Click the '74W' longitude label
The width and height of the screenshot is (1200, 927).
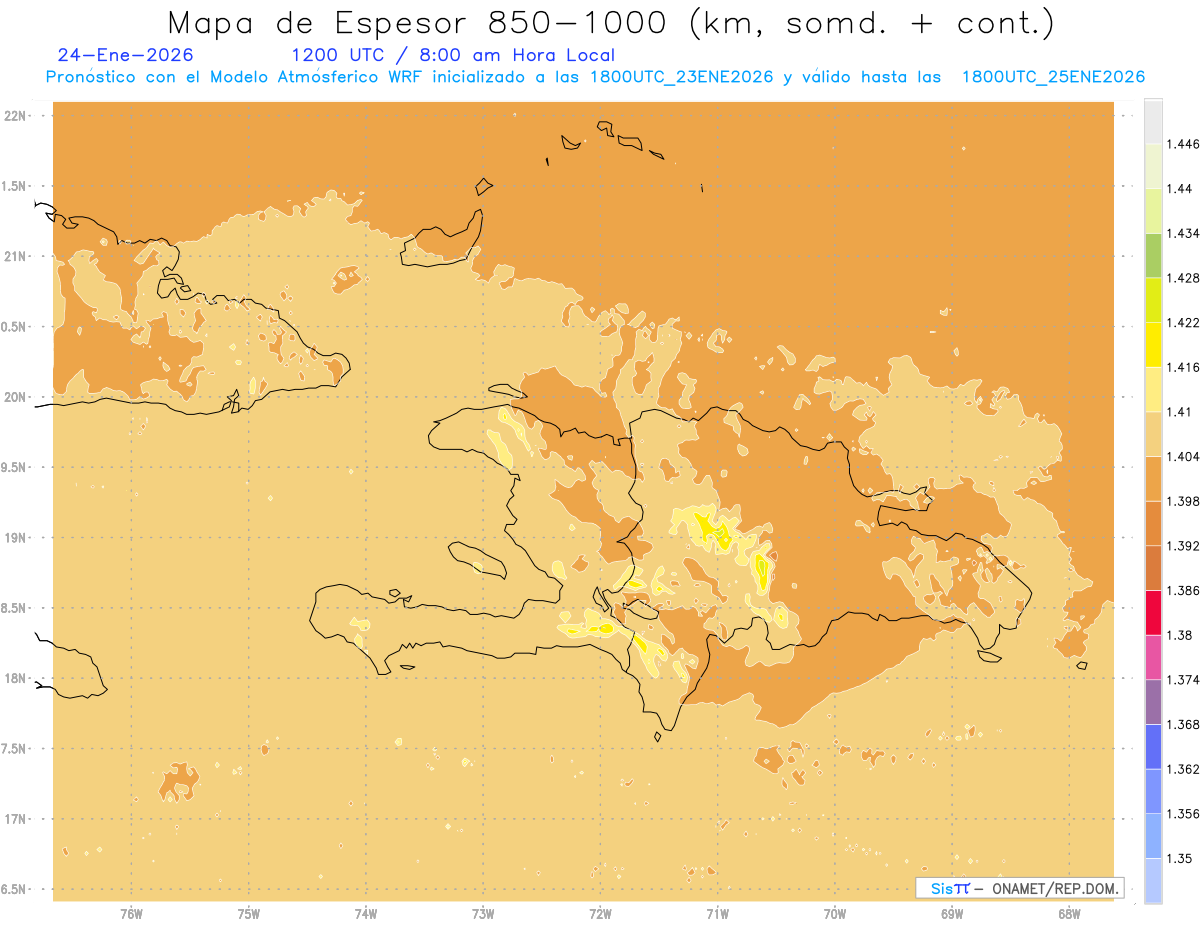[x=366, y=915]
